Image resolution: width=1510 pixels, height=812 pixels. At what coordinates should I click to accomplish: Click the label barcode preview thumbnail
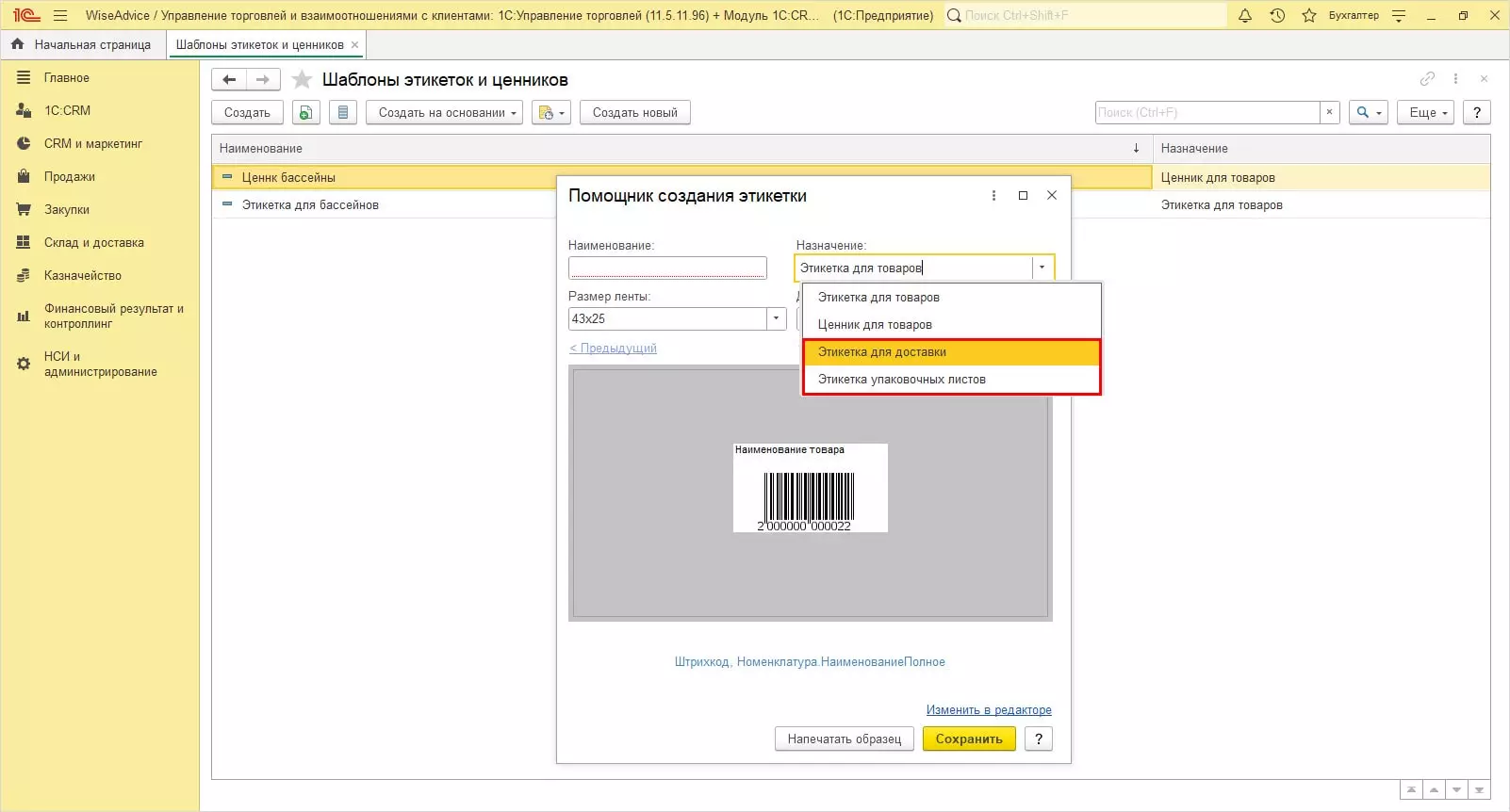[x=810, y=488]
